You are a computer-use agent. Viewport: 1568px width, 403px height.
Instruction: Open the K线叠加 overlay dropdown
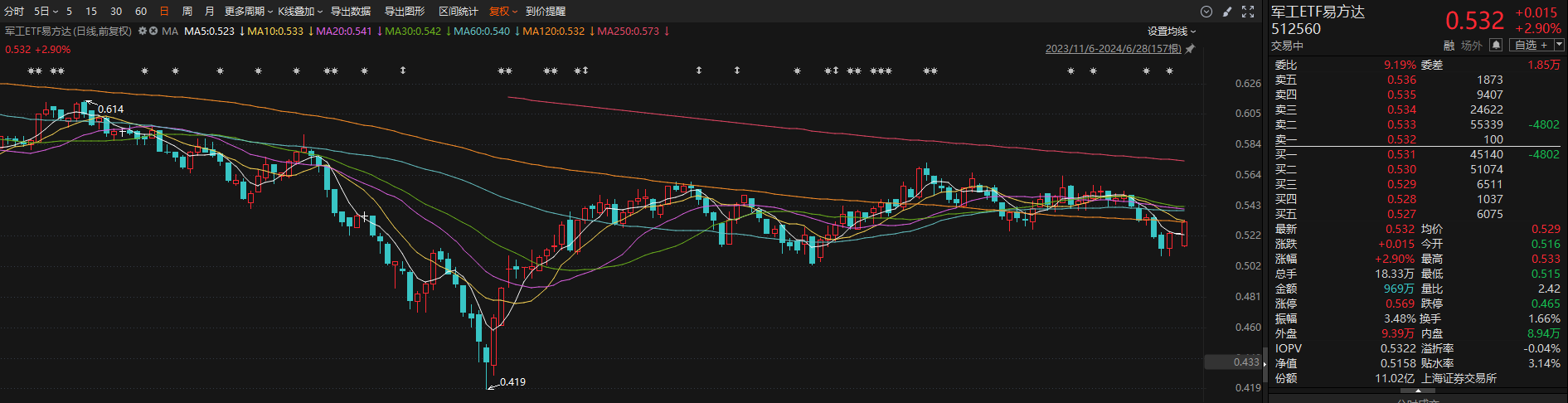pyautogui.click(x=299, y=12)
